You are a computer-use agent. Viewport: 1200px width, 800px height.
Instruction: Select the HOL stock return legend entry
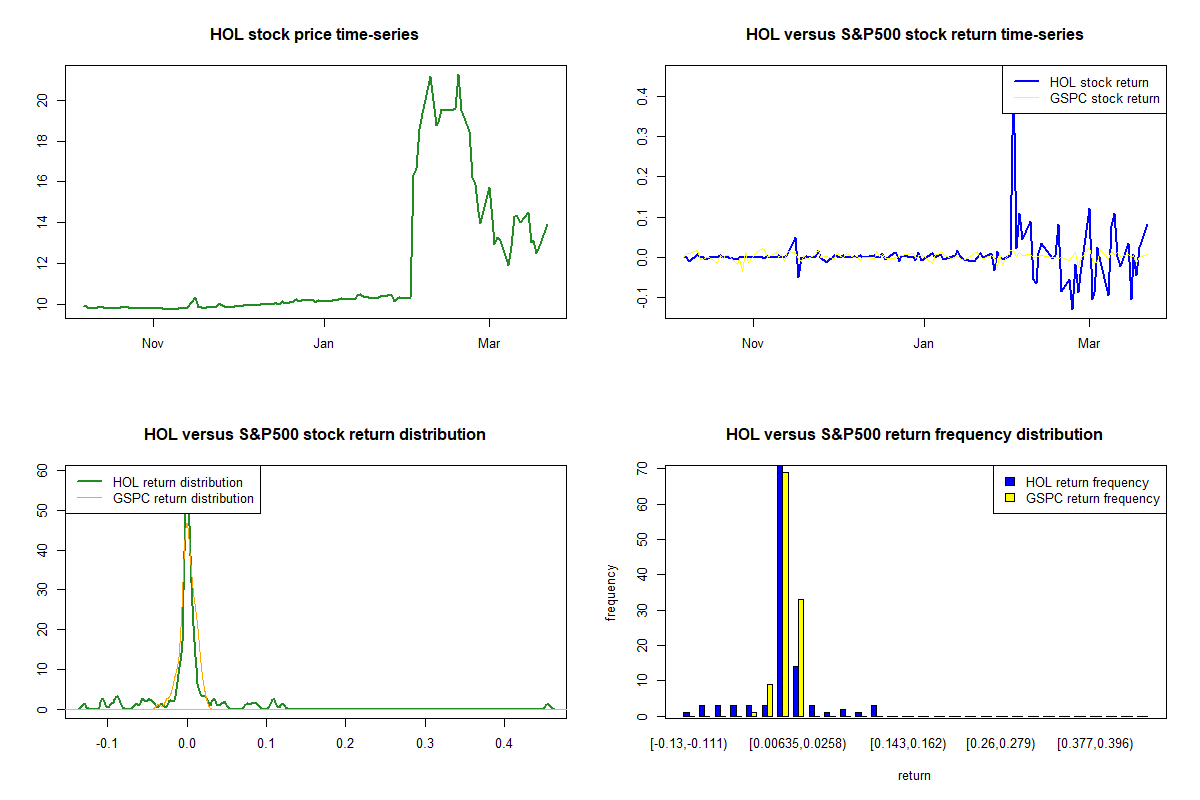[1098, 82]
